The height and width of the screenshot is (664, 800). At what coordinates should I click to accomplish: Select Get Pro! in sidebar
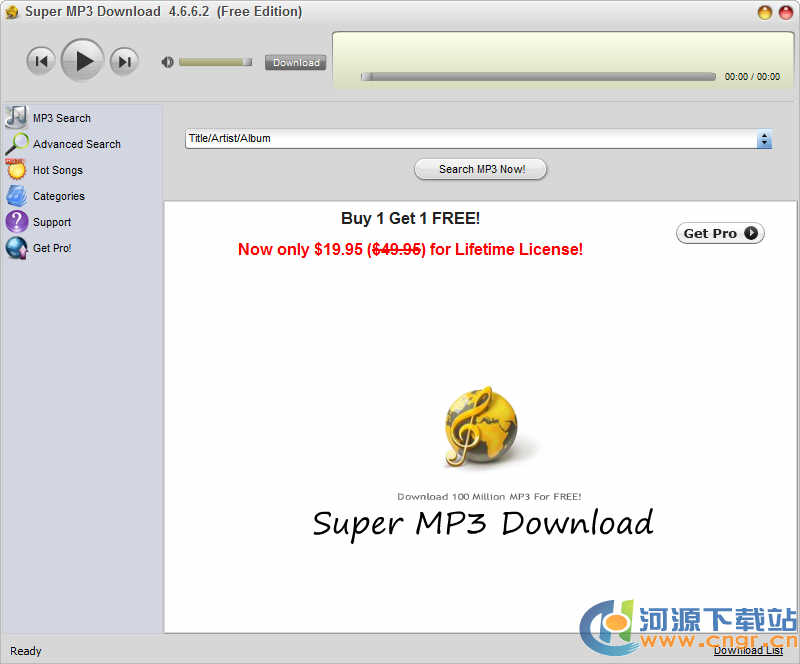52,249
